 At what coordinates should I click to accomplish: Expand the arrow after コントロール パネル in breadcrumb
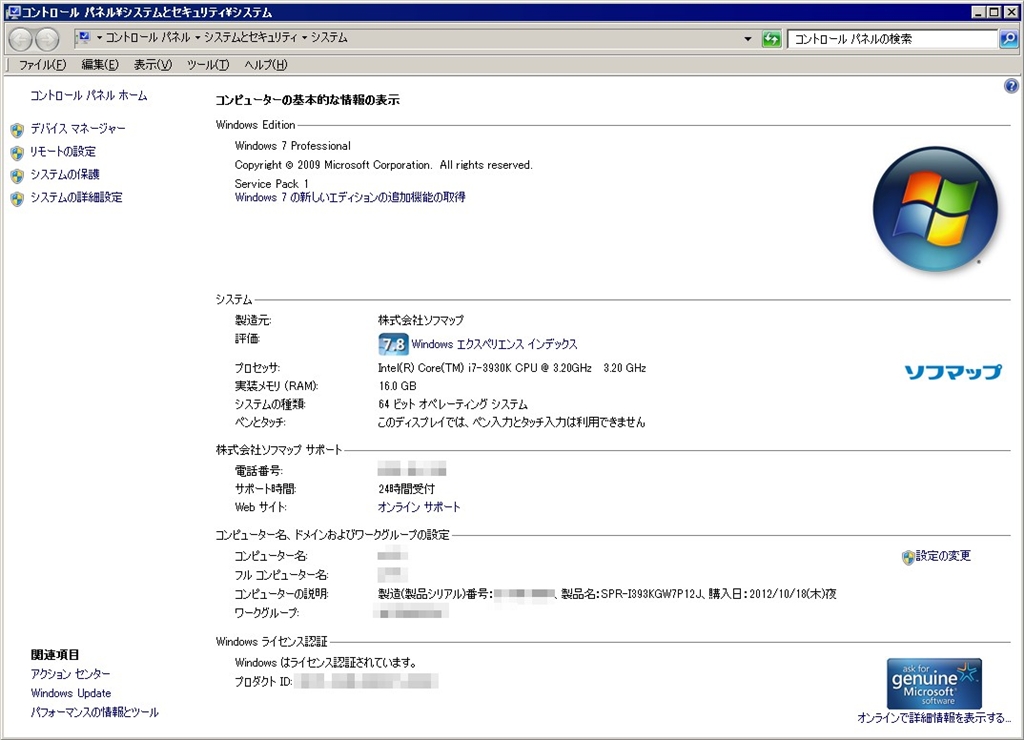pyautogui.click(x=198, y=38)
